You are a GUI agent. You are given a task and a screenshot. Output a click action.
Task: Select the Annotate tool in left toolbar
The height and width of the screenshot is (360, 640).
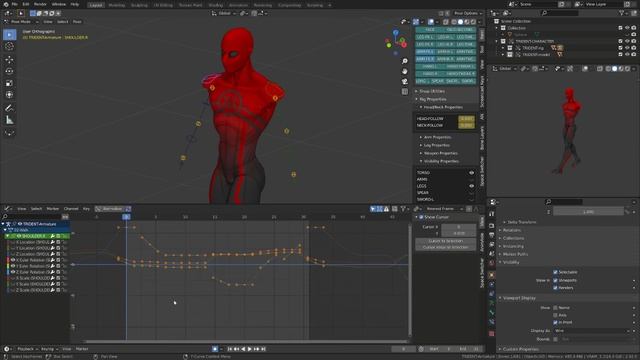pyautogui.click(x=9, y=108)
